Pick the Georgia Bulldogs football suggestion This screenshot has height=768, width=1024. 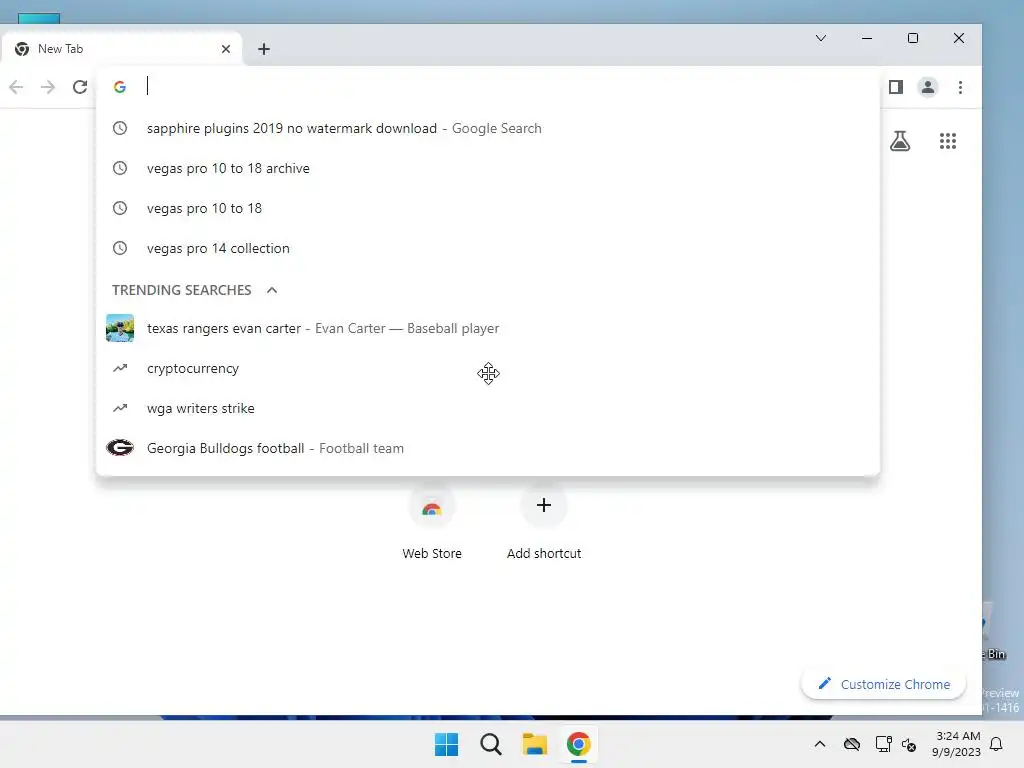[x=488, y=448]
